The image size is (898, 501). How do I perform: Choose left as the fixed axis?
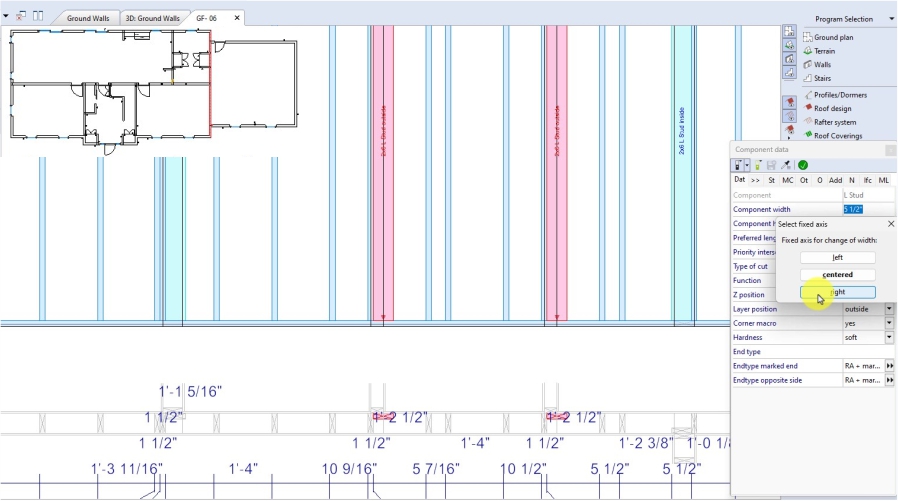tap(838, 257)
